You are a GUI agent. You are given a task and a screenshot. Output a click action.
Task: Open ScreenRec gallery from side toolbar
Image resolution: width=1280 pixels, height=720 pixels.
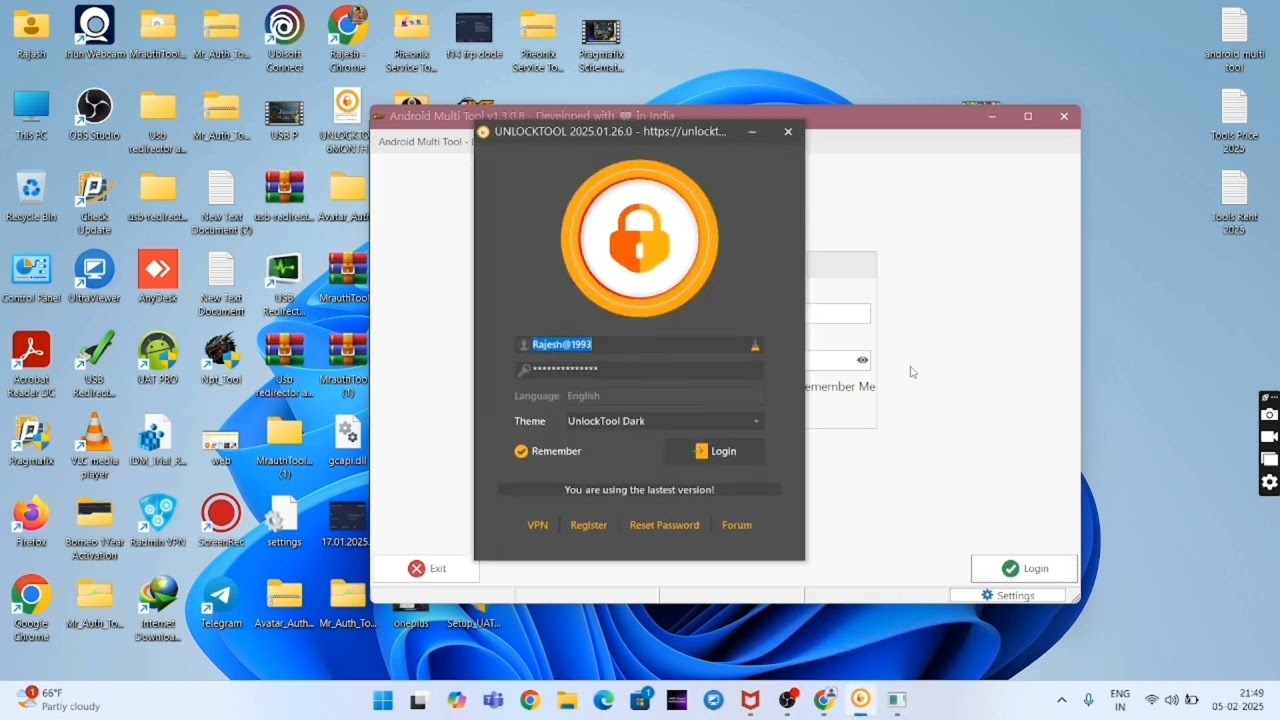click(1269, 460)
